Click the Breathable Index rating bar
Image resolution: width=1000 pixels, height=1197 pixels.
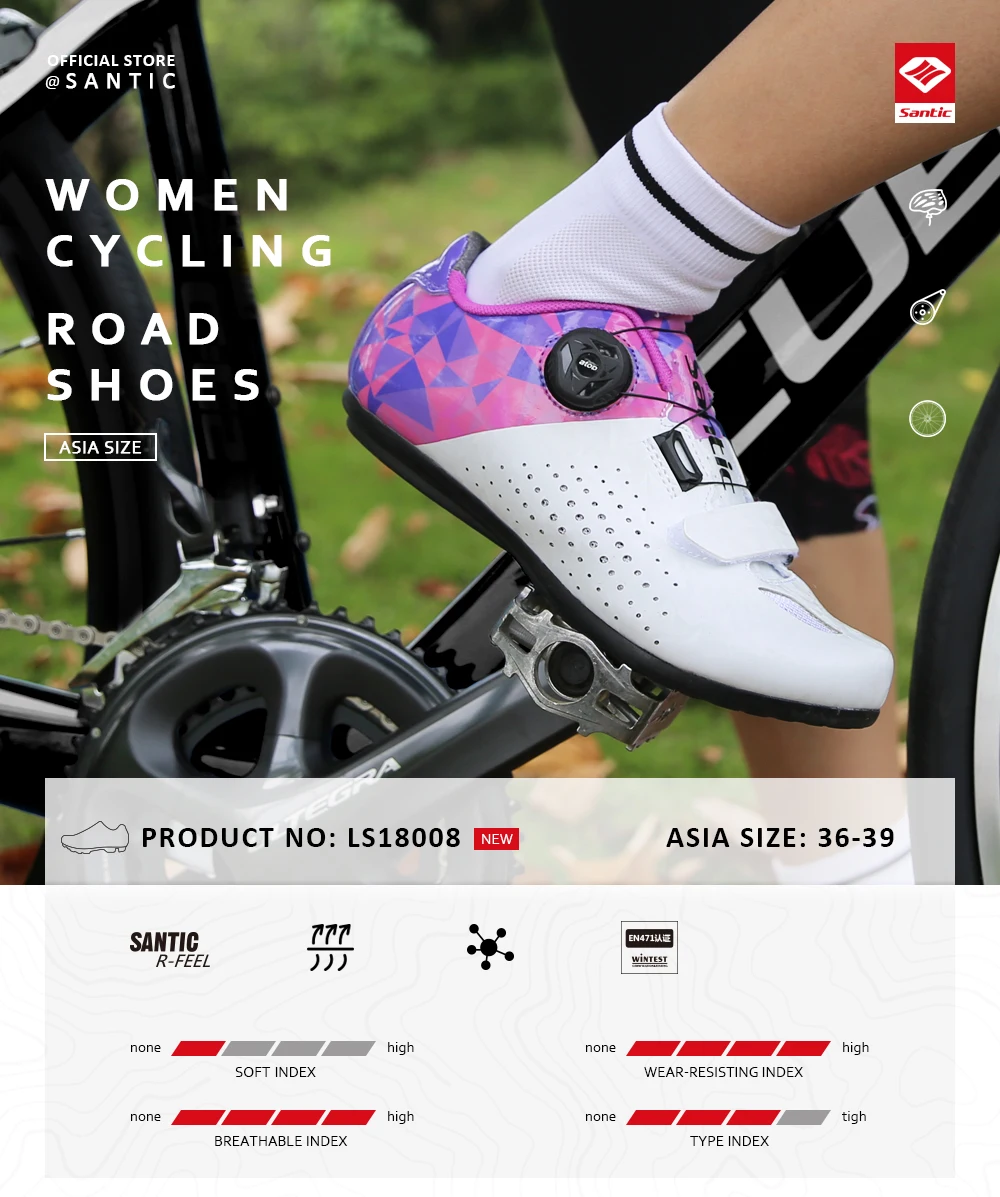click(x=273, y=1118)
